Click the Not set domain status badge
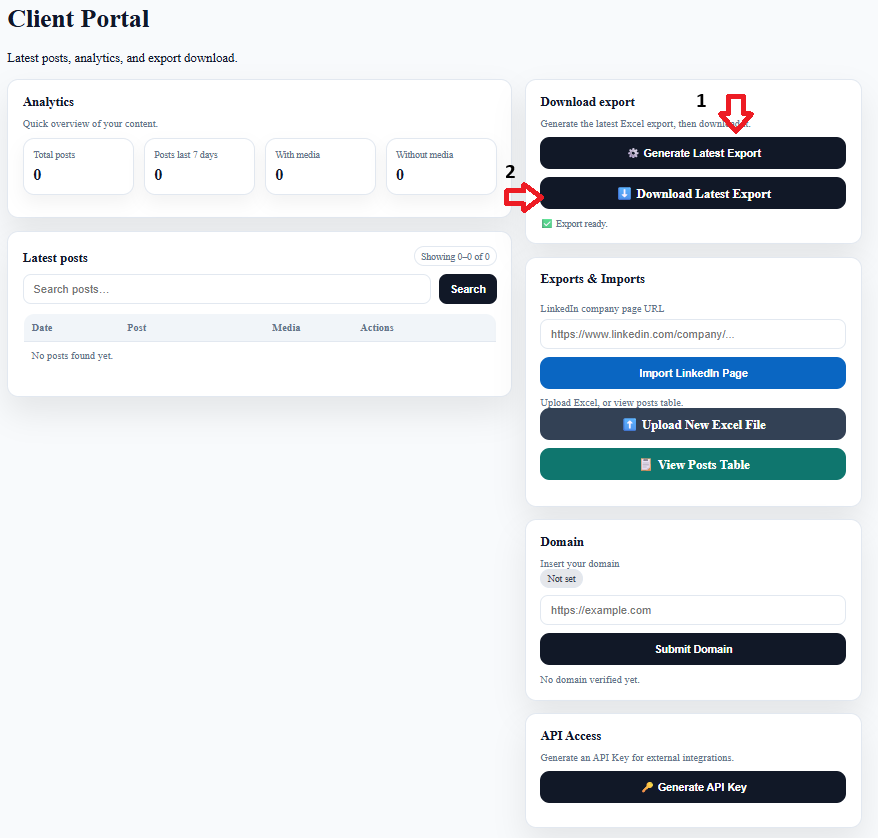Image resolution: width=878 pixels, height=838 pixels. tap(561, 579)
